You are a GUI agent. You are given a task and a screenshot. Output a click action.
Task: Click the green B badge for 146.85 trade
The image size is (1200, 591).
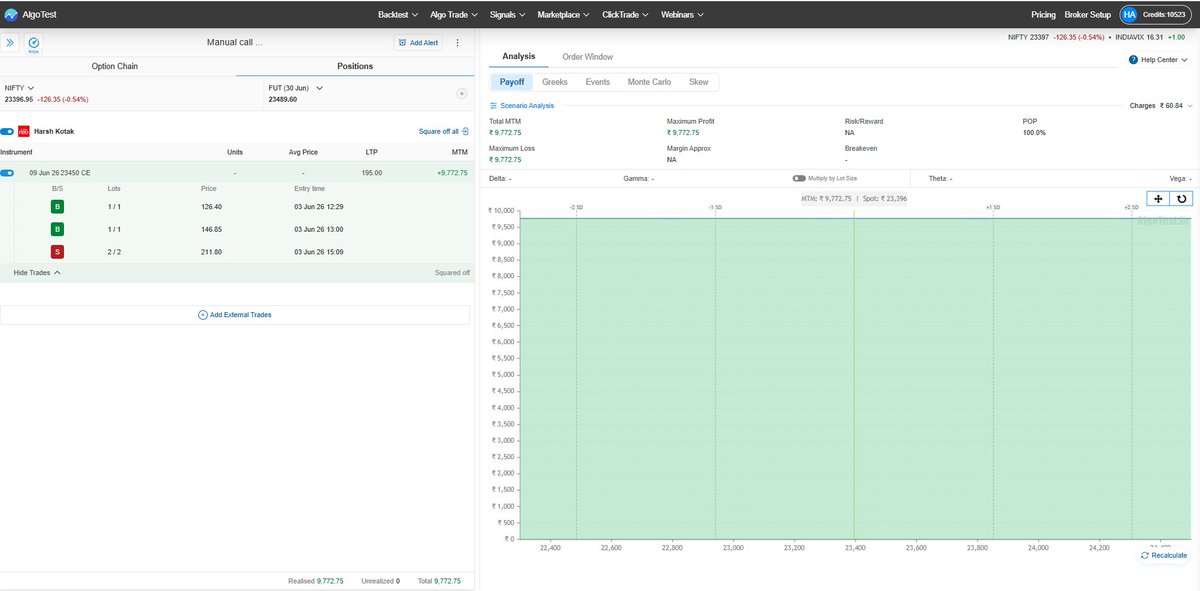[x=58, y=229]
